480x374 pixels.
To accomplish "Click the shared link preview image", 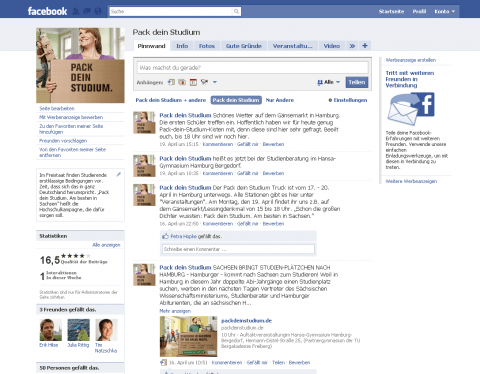I will click(x=188, y=336).
